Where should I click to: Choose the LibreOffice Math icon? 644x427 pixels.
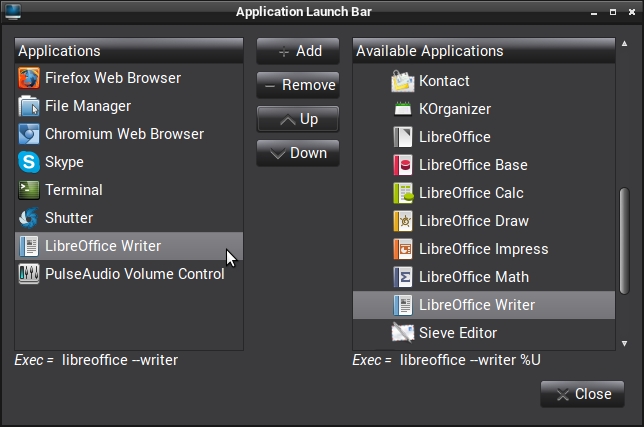(402, 277)
